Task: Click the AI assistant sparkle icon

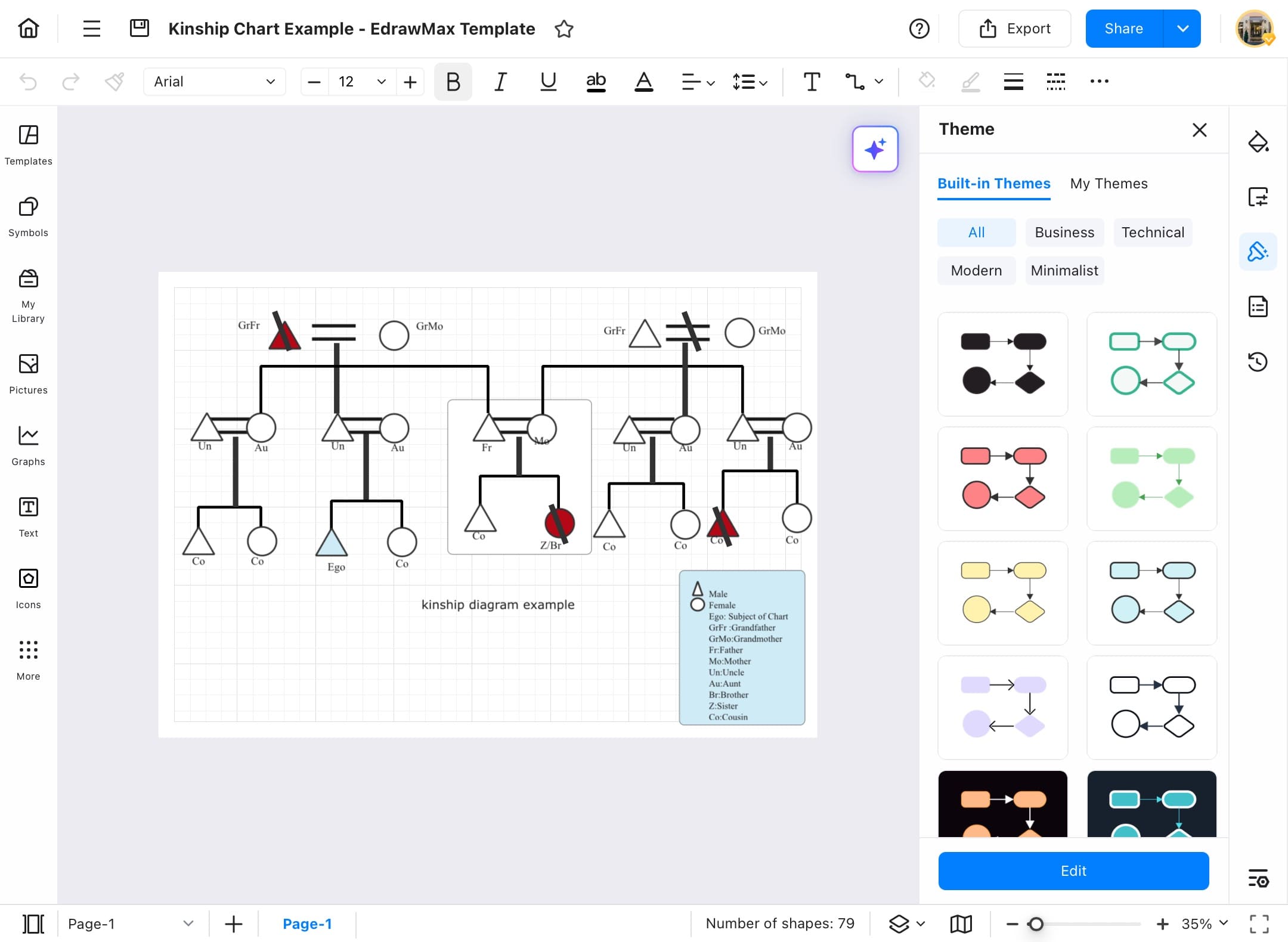Action: pyautogui.click(x=875, y=149)
